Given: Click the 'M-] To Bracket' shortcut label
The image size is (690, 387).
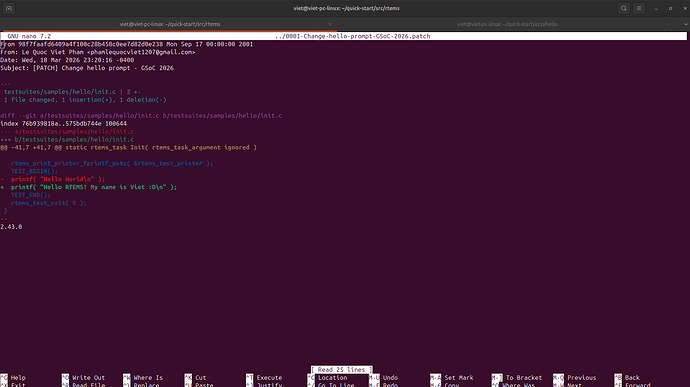Looking at the screenshot, I should [x=517, y=377].
